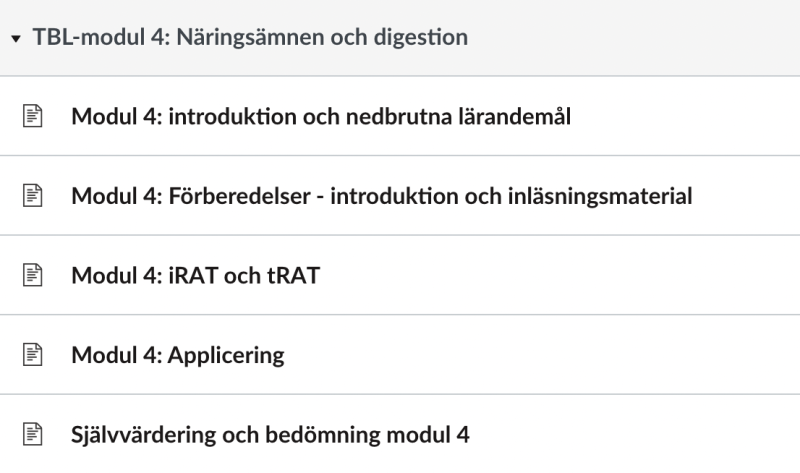Click the page icon beside introduktion och nedbrutna lärandemål

(x=33, y=116)
